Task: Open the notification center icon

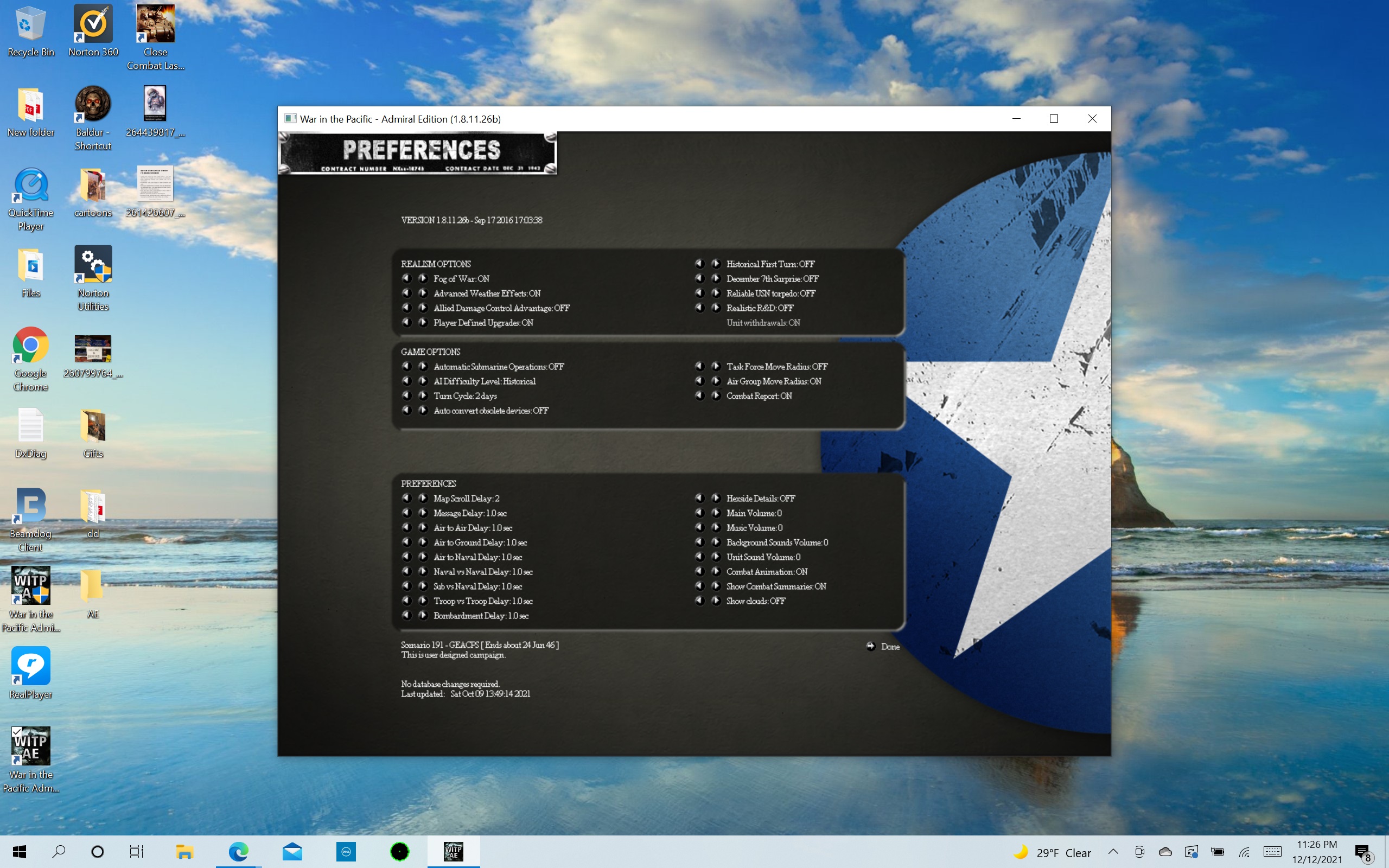Action: 1362,852
